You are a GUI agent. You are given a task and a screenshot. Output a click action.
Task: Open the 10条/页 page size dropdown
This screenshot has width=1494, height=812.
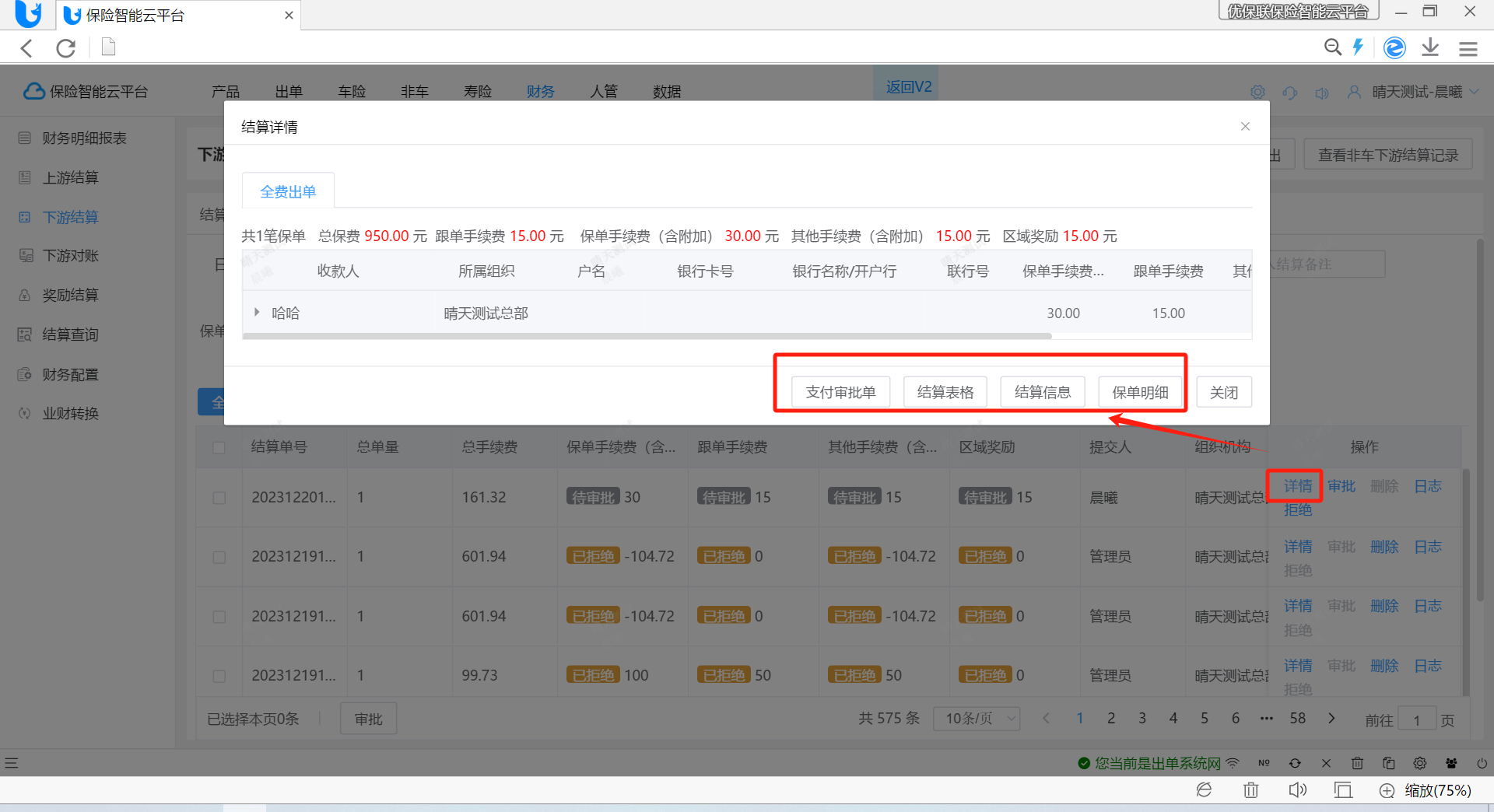(x=977, y=719)
